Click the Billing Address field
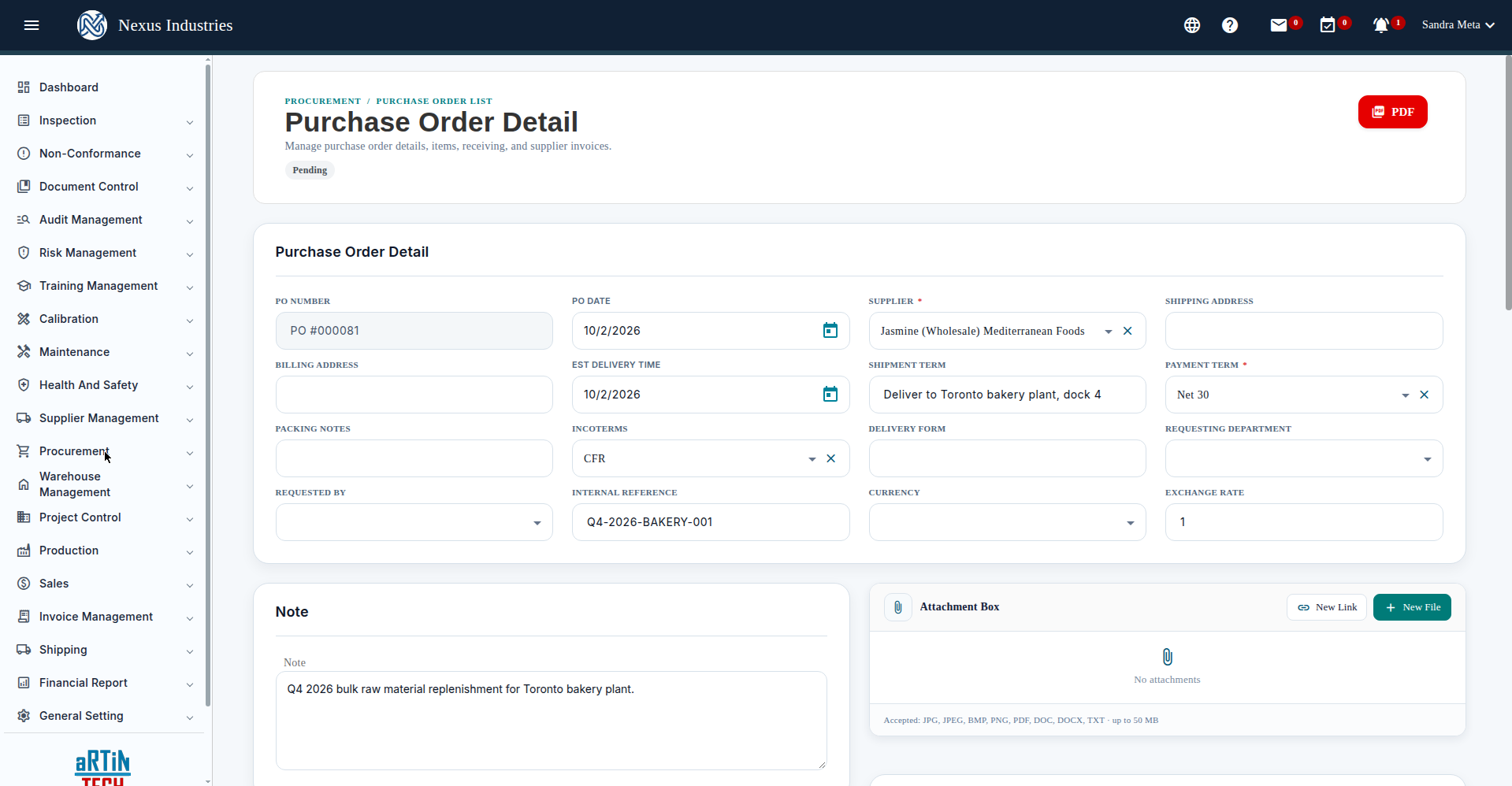 coord(414,395)
